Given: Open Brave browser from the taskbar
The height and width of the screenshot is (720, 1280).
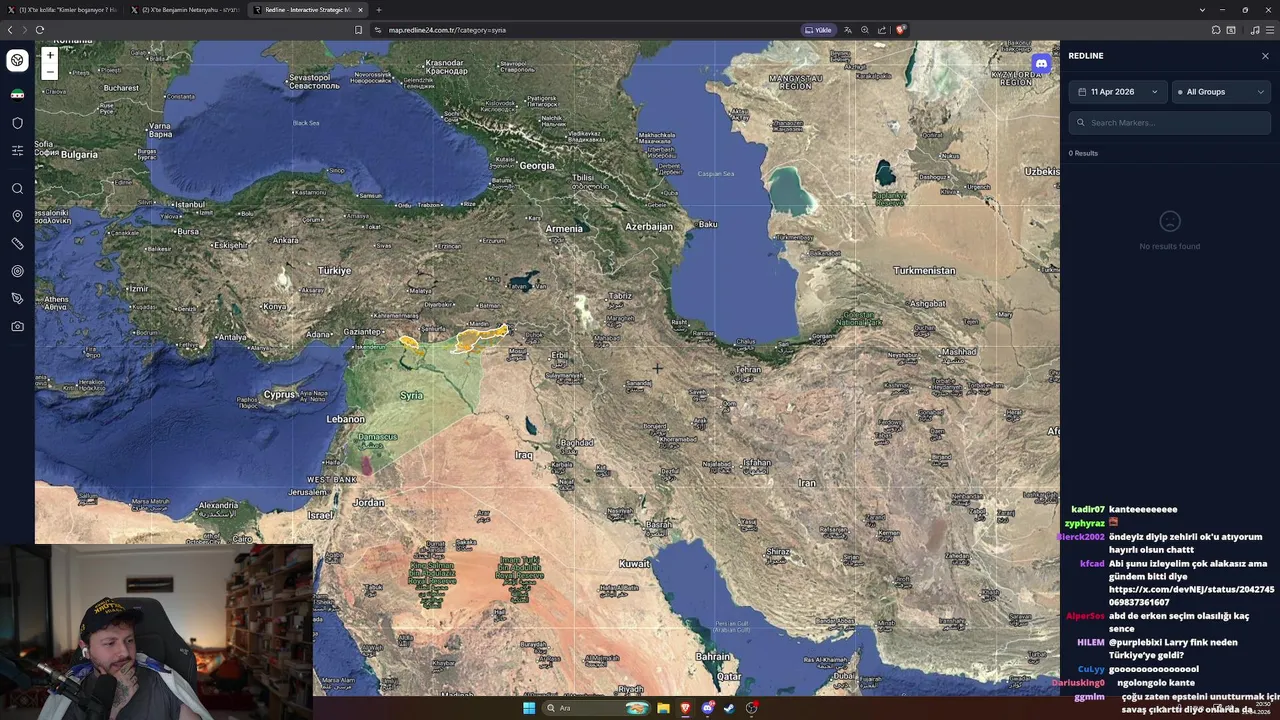Looking at the screenshot, I should (685, 708).
